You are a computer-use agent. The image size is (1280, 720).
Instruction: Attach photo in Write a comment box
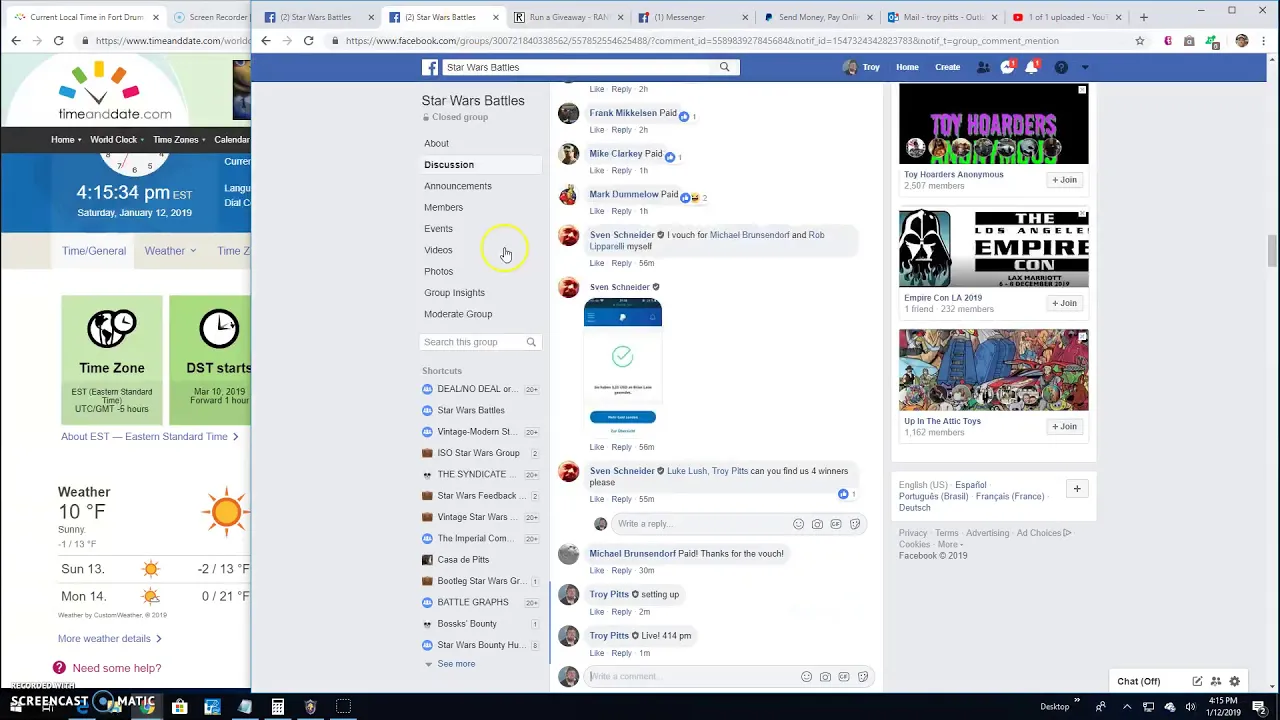click(x=825, y=677)
